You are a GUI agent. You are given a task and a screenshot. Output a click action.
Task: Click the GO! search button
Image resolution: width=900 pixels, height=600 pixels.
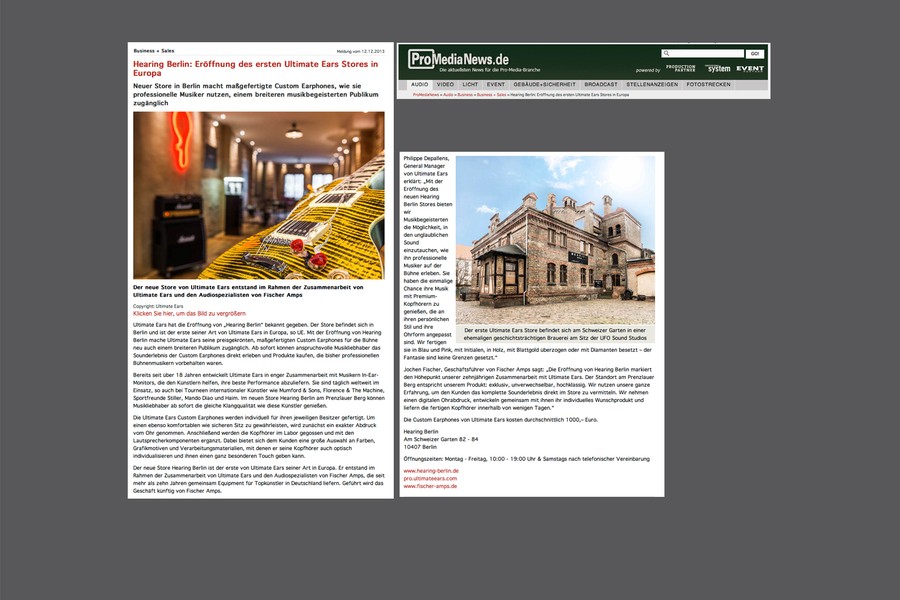click(755, 54)
